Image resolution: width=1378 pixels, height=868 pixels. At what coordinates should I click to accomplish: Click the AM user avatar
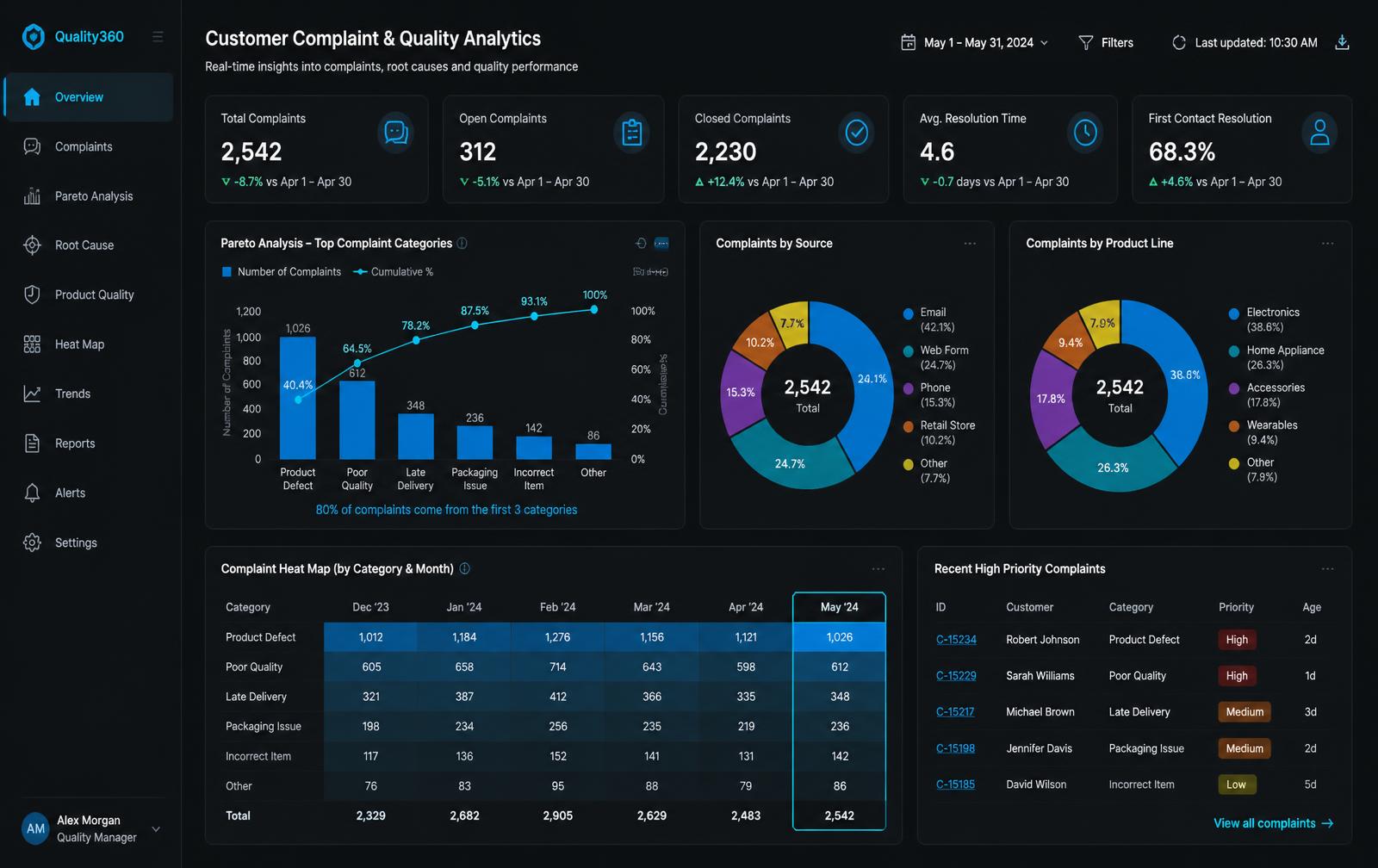[35, 828]
